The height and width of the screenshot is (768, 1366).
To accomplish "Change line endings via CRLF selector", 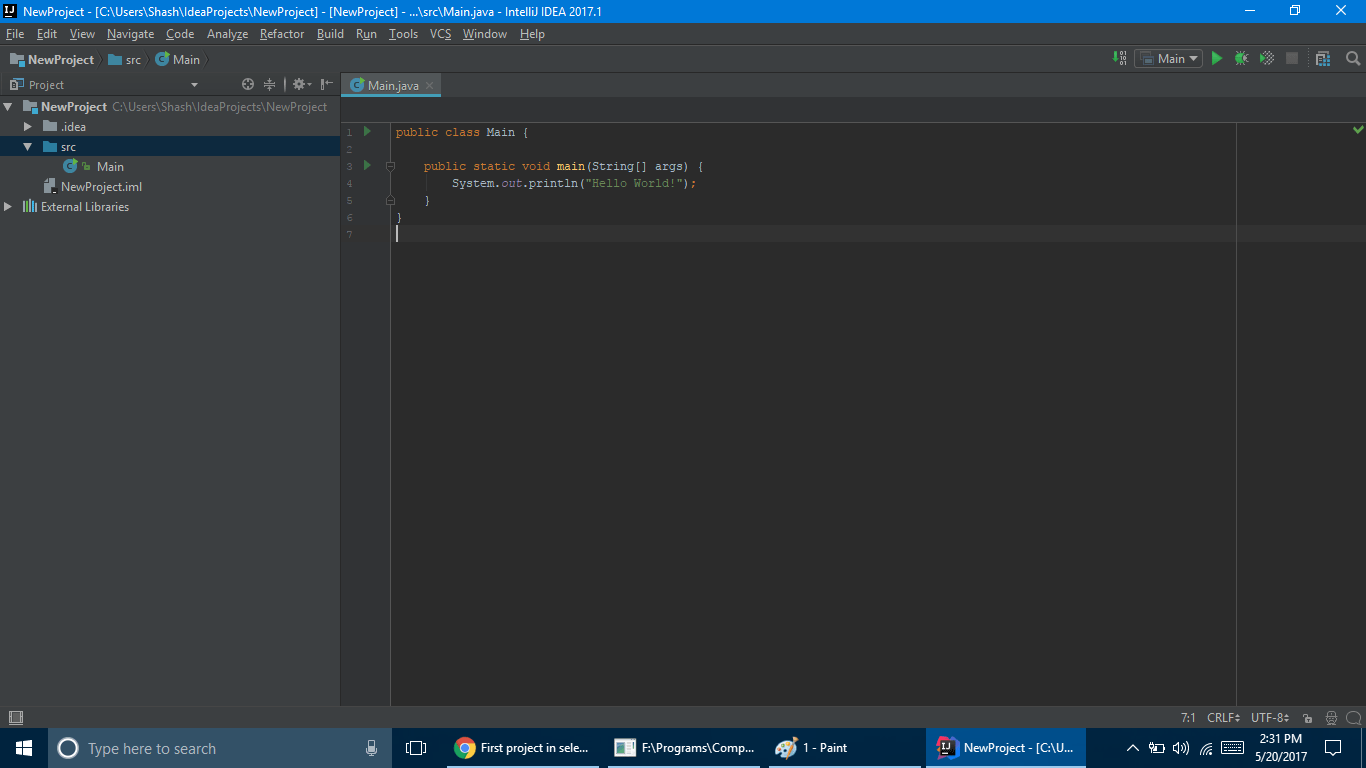I will (x=1222, y=717).
